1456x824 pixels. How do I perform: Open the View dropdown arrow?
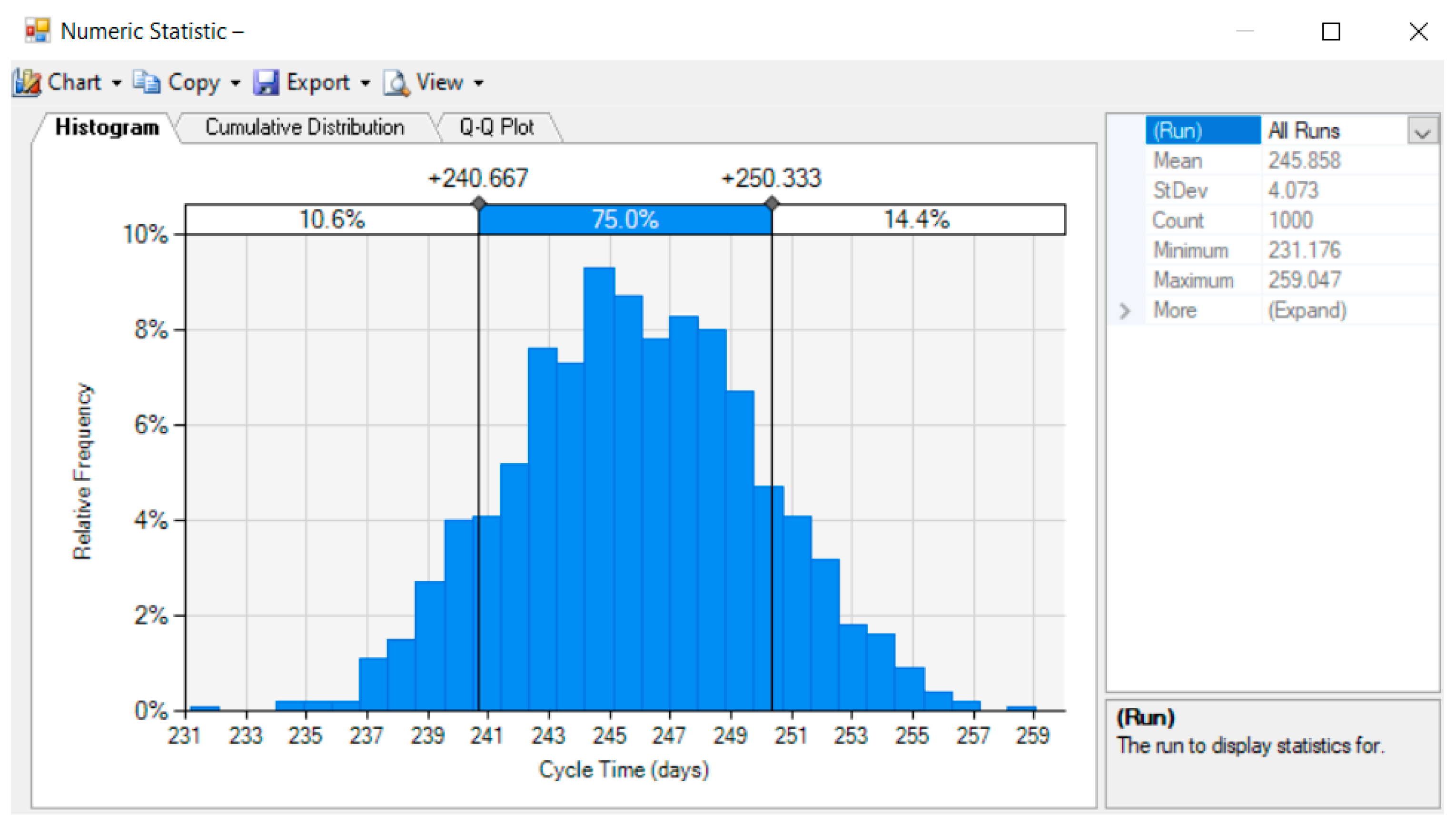click(479, 84)
